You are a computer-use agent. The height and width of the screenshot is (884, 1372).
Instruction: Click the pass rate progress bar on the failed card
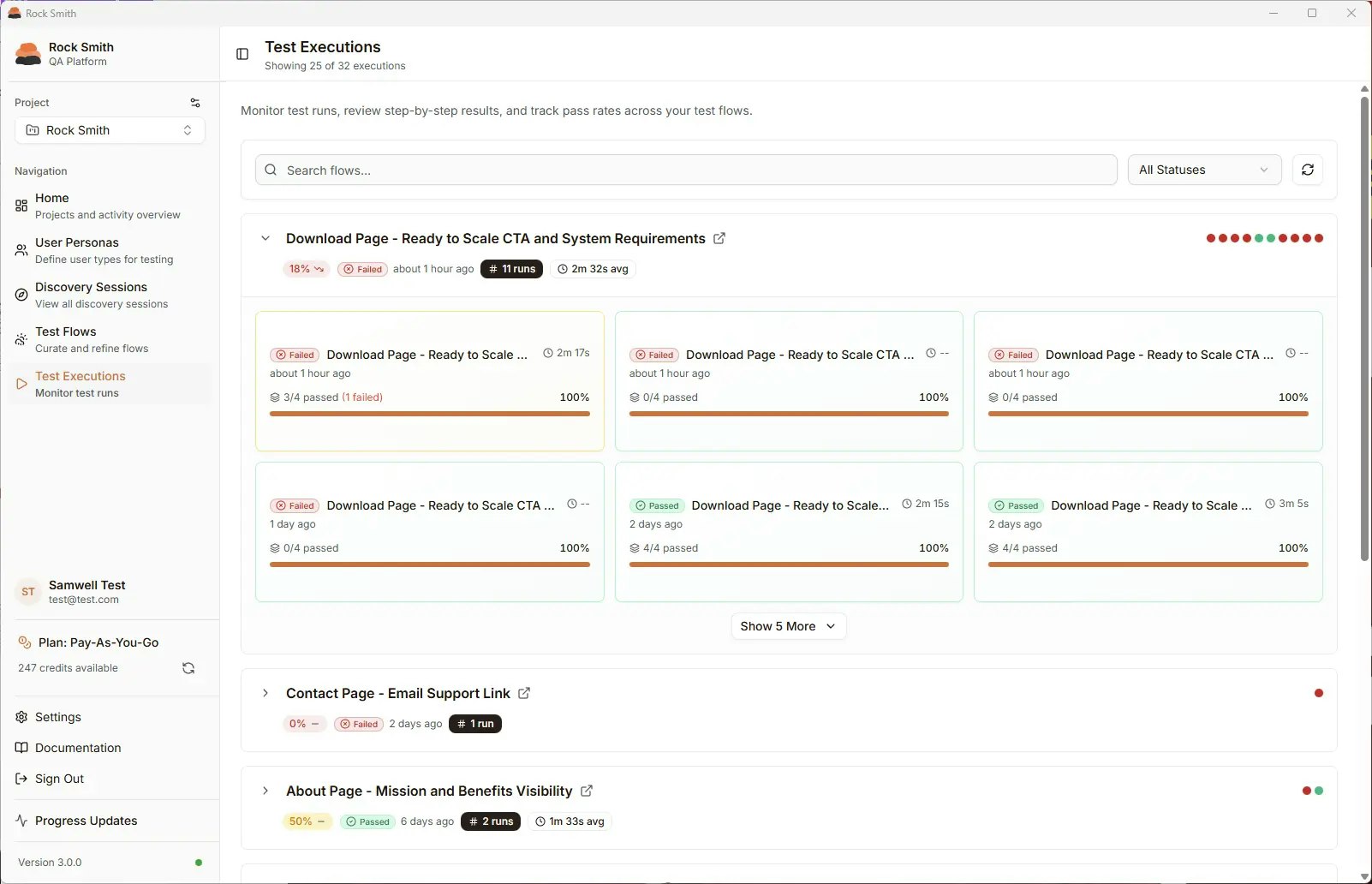[429, 414]
